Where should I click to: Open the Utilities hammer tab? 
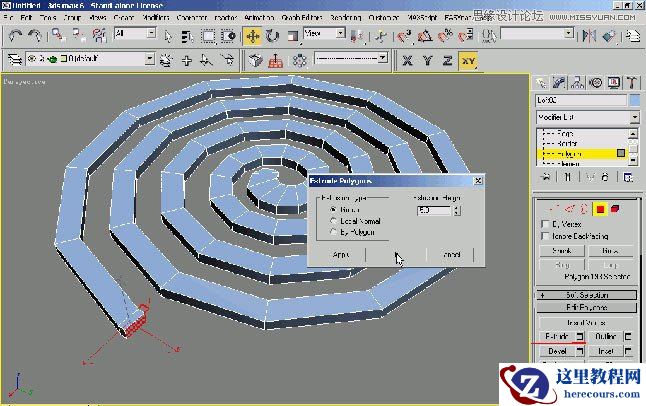(x=632, y=83)
